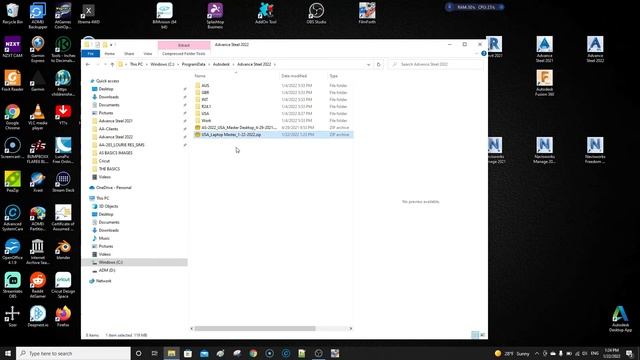The image size is (640, 360).
Task: Go to Autodesk in the breadcrumb path
Action: pos(221,64)
